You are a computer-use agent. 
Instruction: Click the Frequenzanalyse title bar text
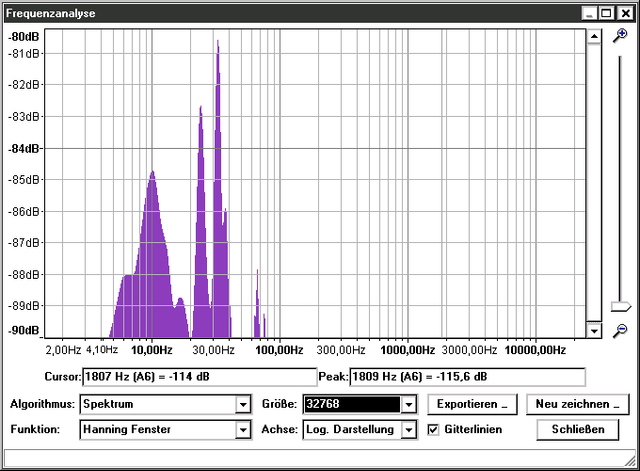51,13
